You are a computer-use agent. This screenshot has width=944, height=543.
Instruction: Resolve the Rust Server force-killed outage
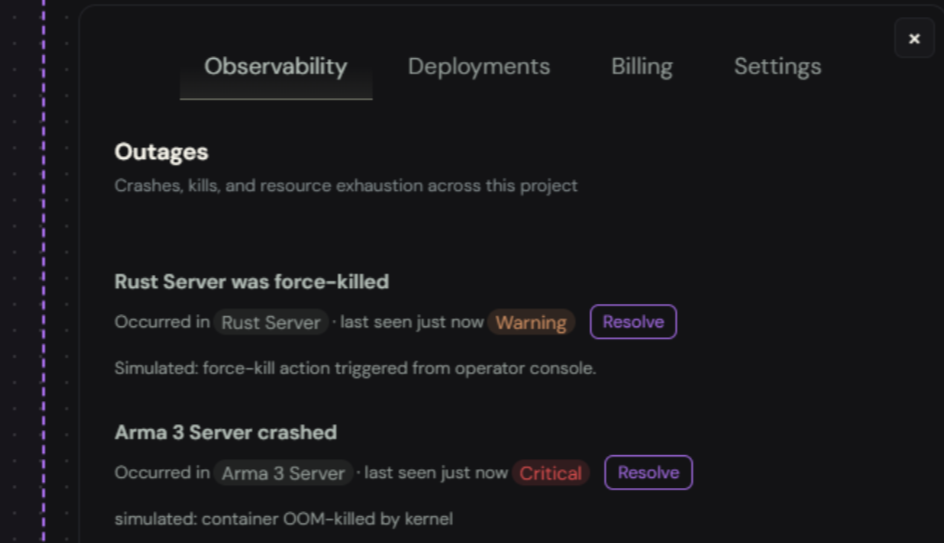click(633, 322)
